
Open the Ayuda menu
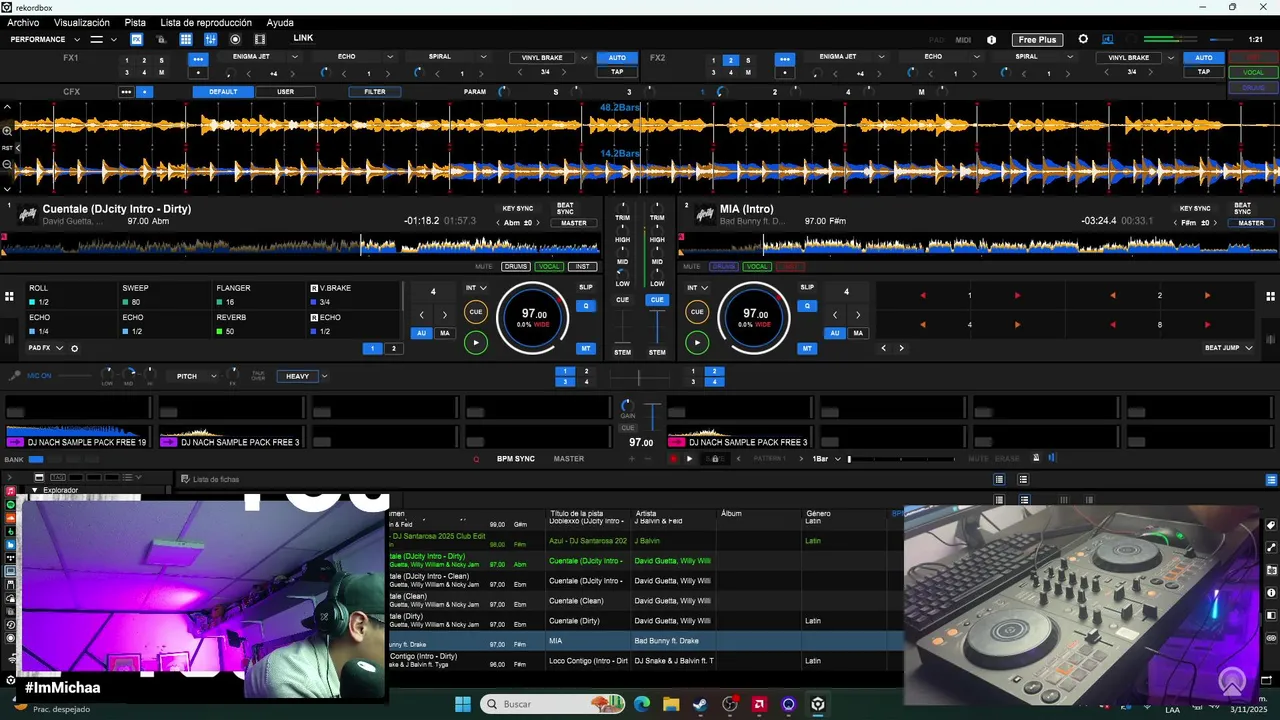point(280,22)
